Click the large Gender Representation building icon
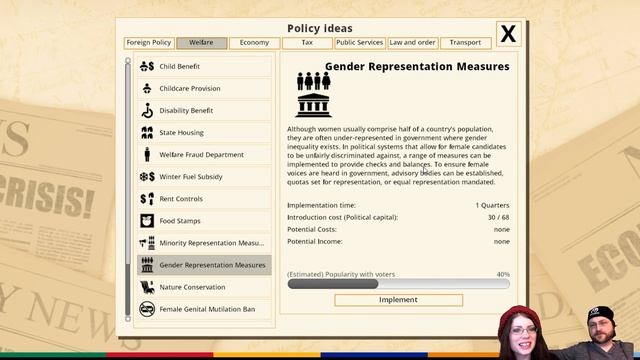Screen dimensions: 640x360 313,94
